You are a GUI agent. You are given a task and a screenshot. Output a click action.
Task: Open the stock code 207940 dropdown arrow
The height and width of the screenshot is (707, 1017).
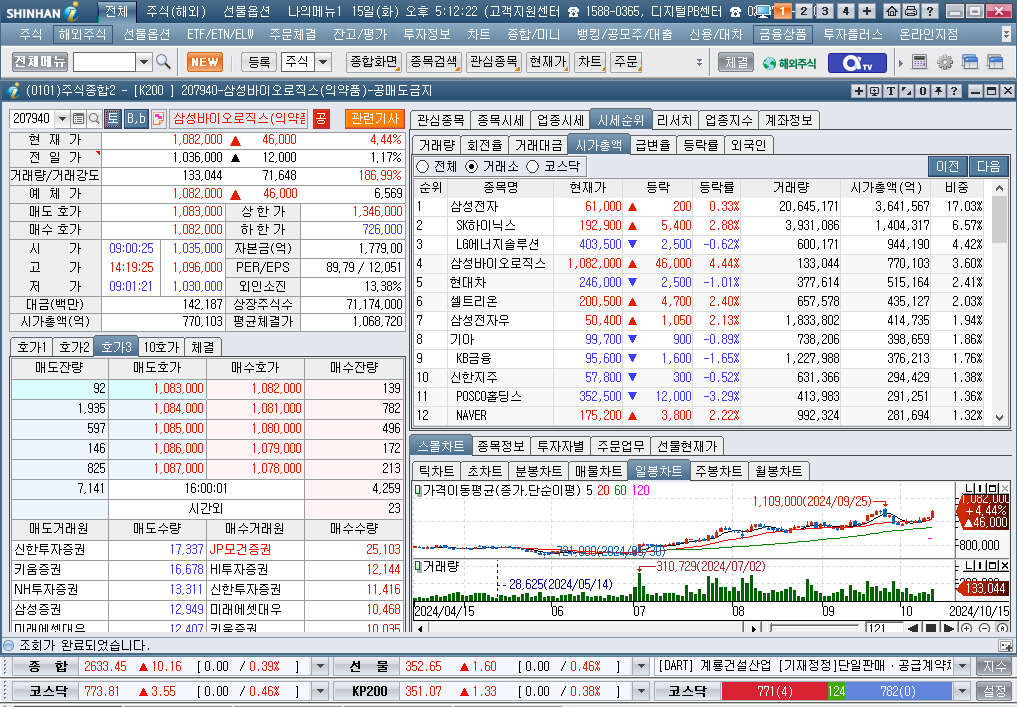tap(62, 119)
